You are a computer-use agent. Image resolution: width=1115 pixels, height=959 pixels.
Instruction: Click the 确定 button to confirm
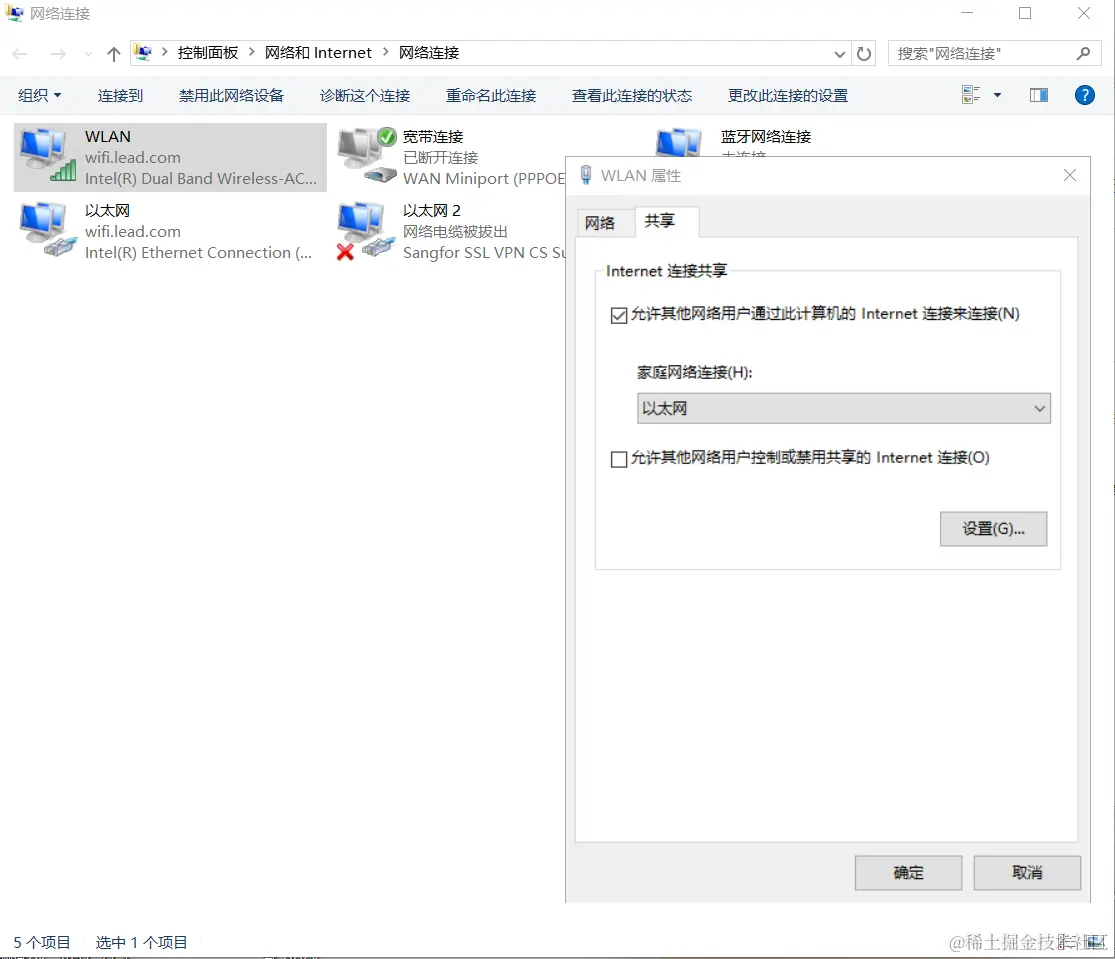pyautogui.click(x=907, y=872)
